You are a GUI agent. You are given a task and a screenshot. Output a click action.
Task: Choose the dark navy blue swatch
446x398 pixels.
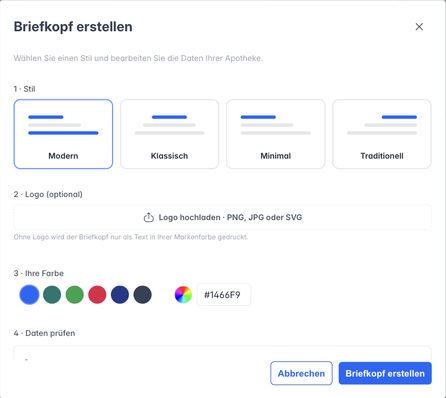(120, 295)
